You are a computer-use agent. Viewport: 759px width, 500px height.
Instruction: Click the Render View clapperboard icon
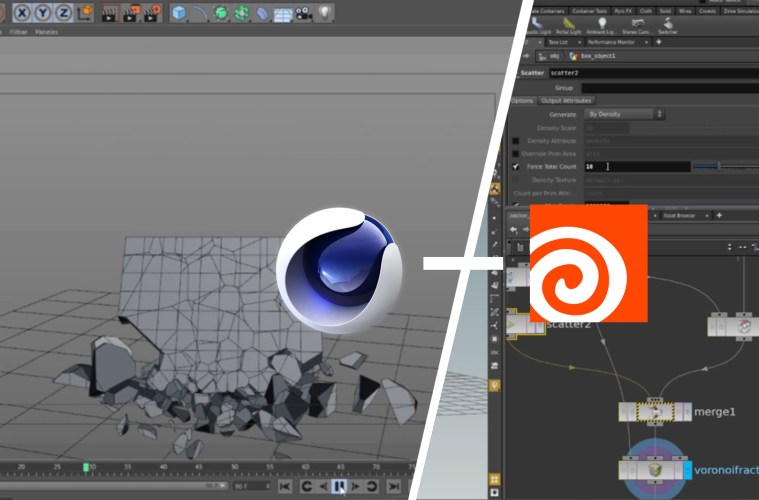(109, 14)
